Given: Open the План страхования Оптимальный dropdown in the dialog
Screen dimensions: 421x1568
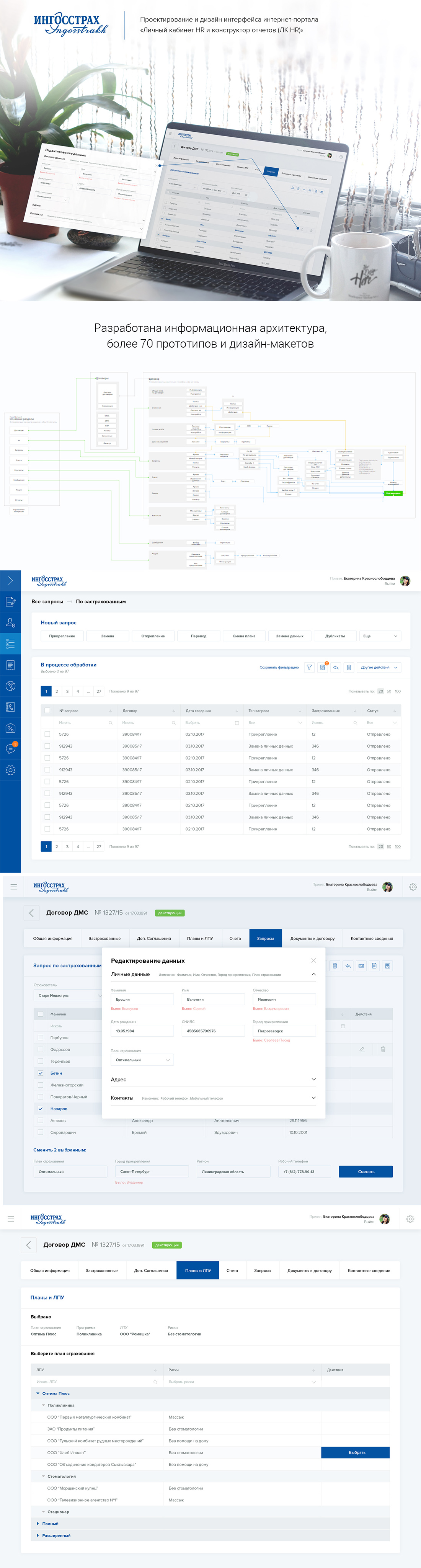Looking at the screenshot, I should 142,1060.
